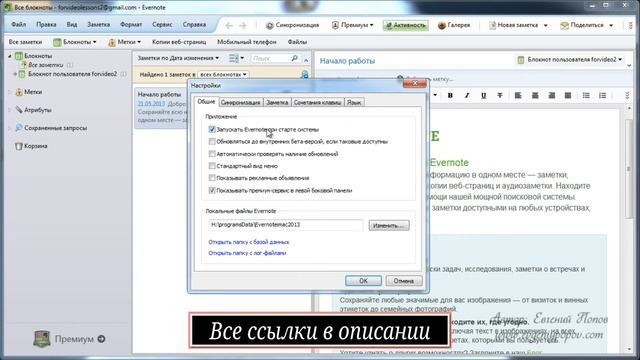Screen dimensions: 640x360
Task: Select Блокнот пользователя forvideo2 in sidebar
Action: click(72, 74)
